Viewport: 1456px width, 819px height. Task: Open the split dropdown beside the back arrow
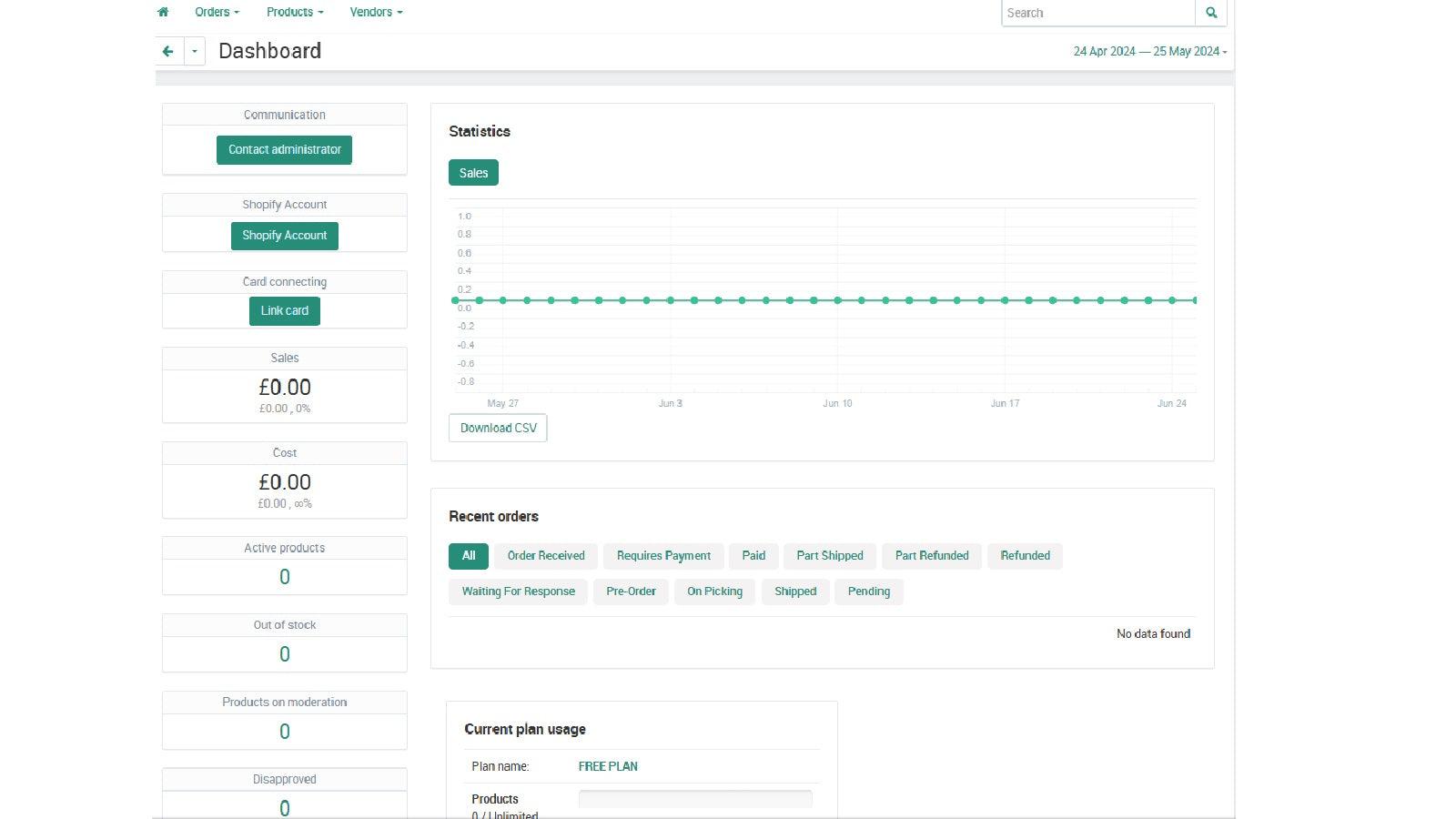click(193, 51)
